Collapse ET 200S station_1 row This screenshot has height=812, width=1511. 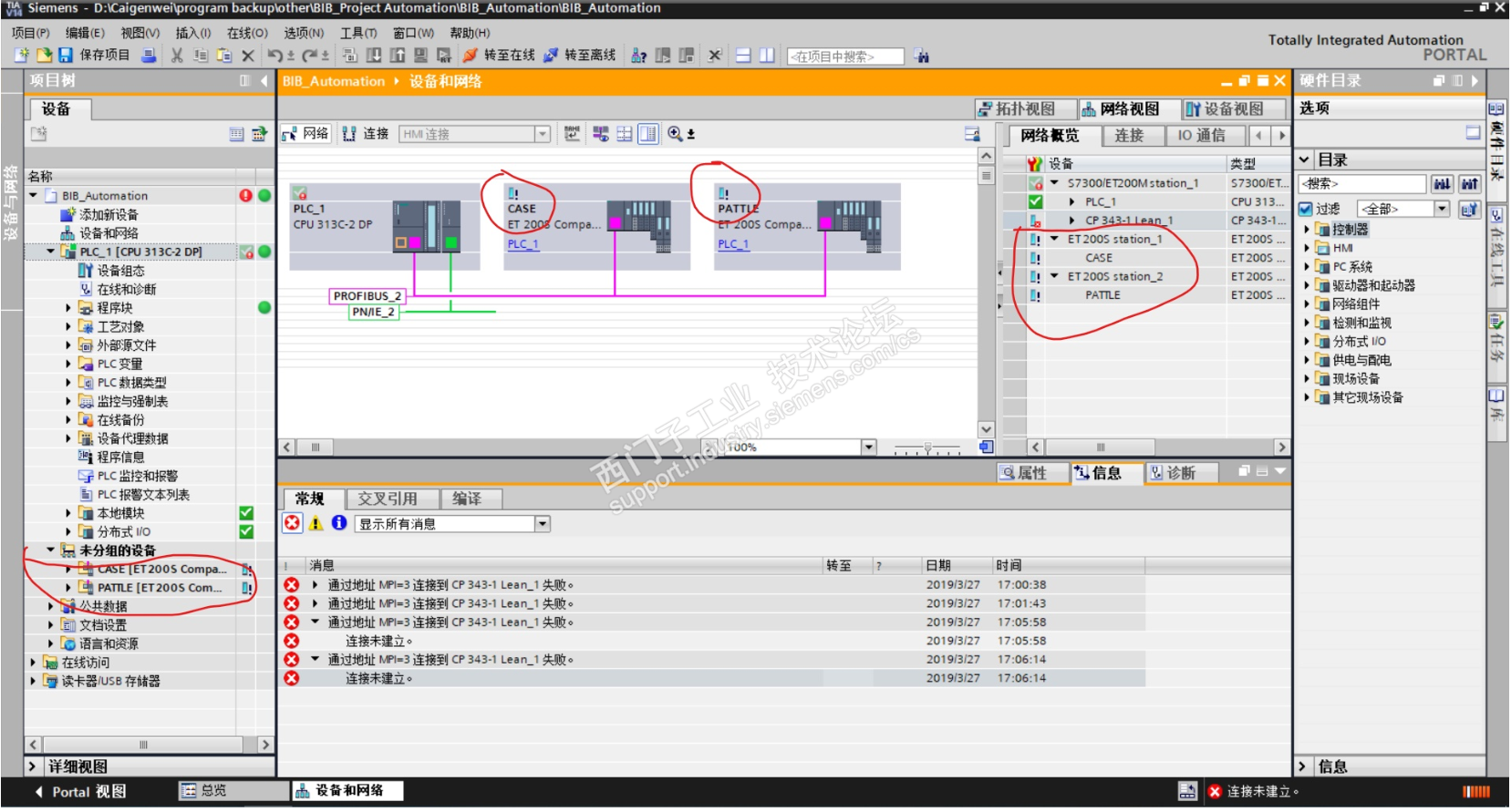[x=1055, y=240]
